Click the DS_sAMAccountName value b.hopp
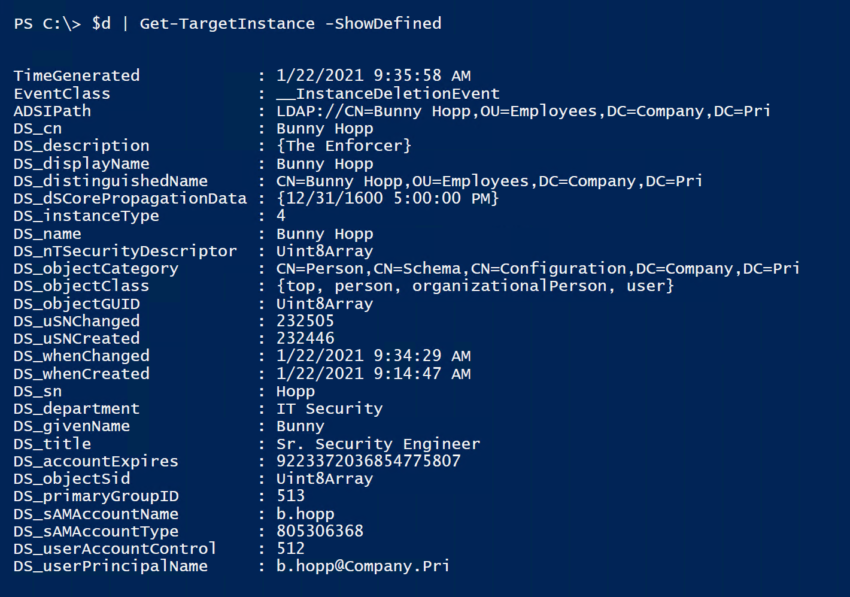850x597 pixels. pyautogui.click(x=305, y=514)
